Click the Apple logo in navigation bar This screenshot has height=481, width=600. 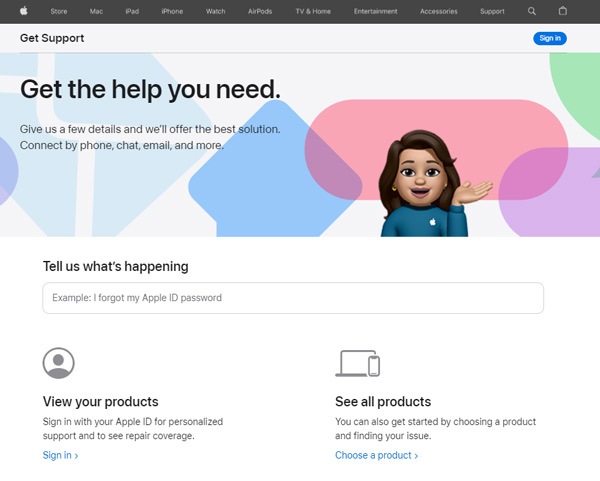coord(24,11)
